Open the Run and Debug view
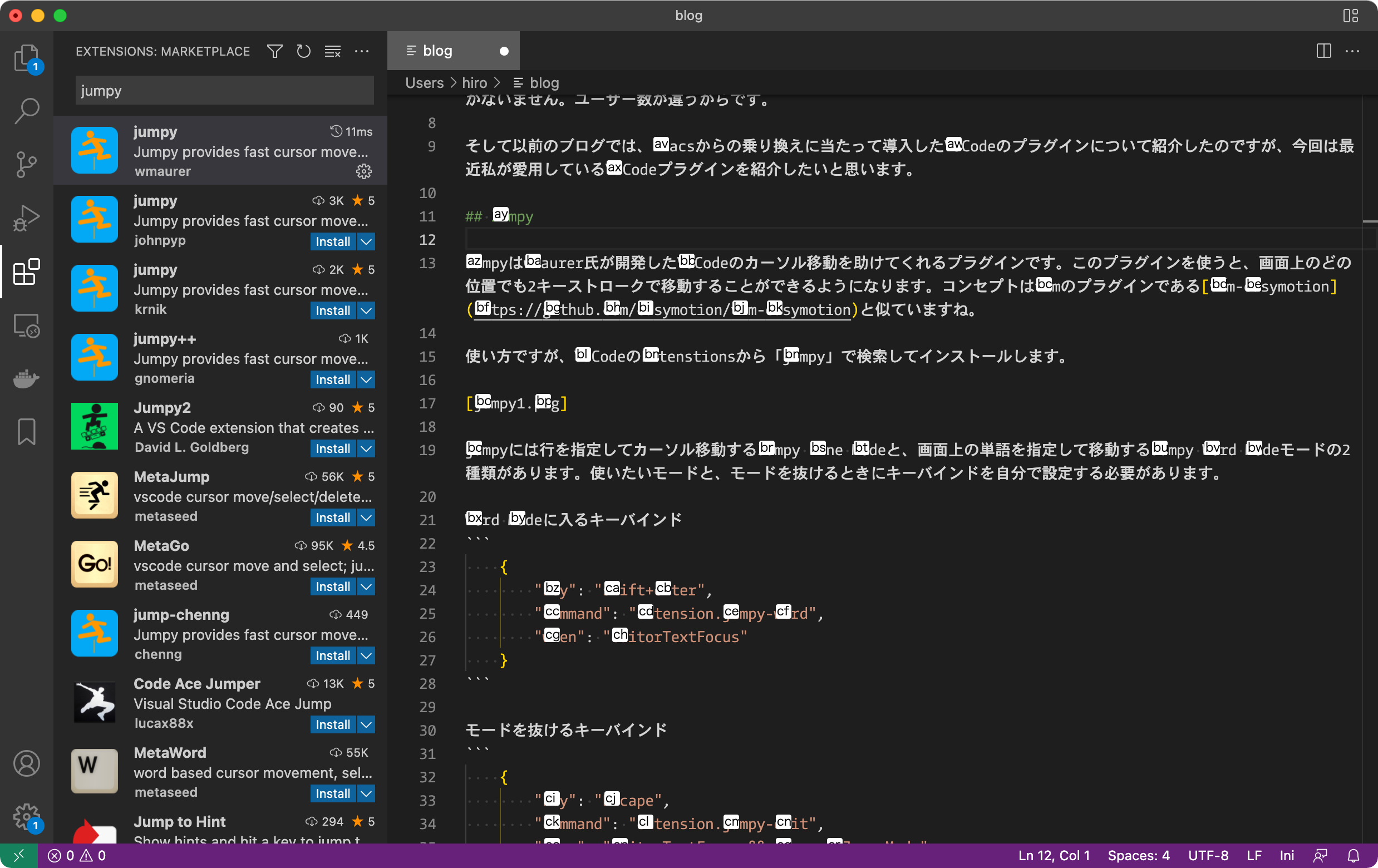 coord(26,219)
